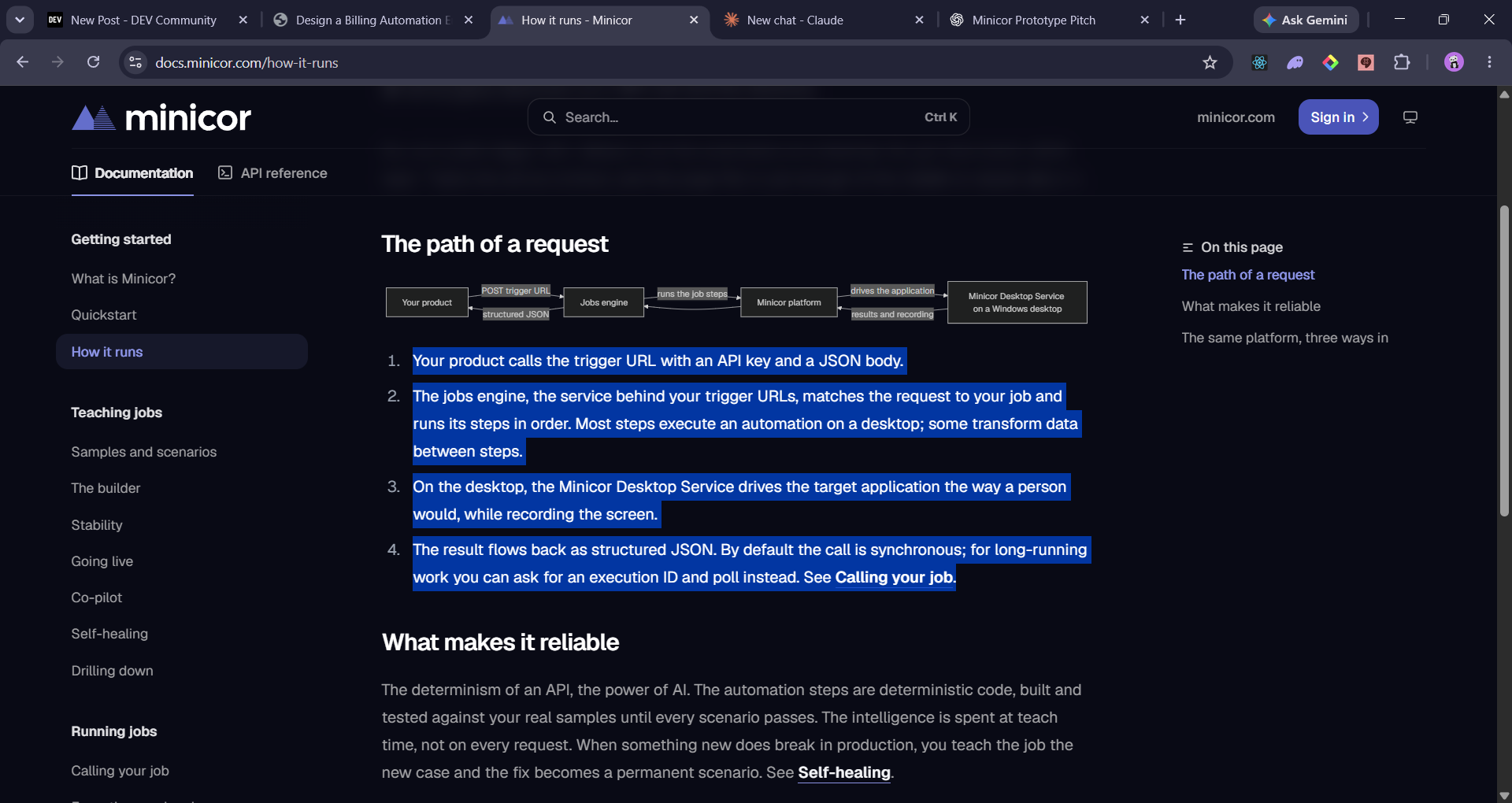1512x803 pixels.
Task: Open the Chrome three-dot menu
Action: [x=1489, y=62]
